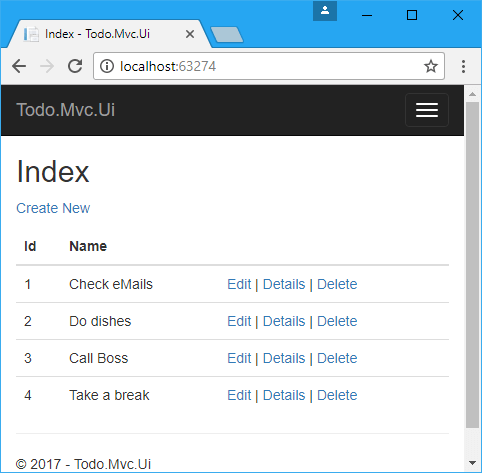Maximize the browser window
This screenshot has height=473, width=482.
point(412,15)
